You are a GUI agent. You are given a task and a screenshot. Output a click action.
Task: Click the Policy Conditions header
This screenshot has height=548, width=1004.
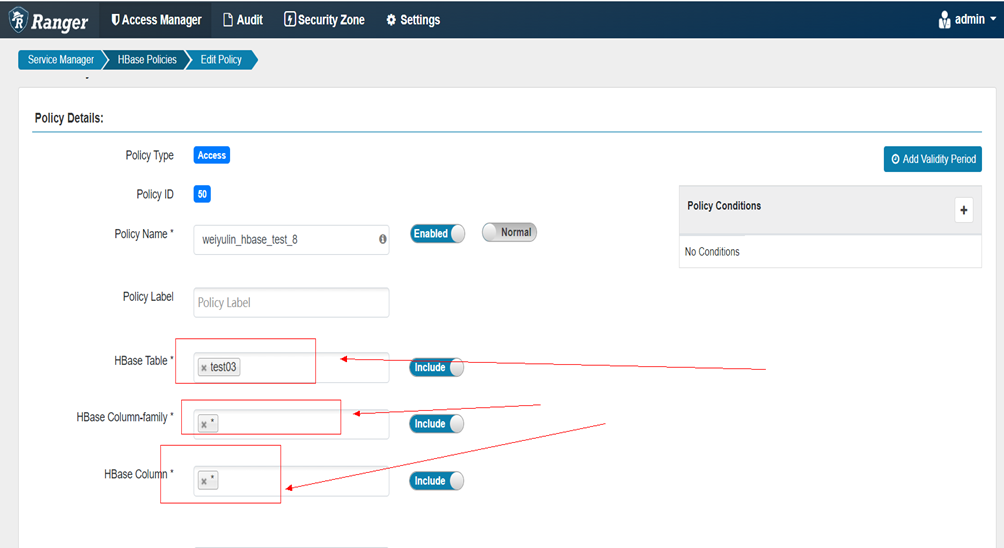point(724,206)
